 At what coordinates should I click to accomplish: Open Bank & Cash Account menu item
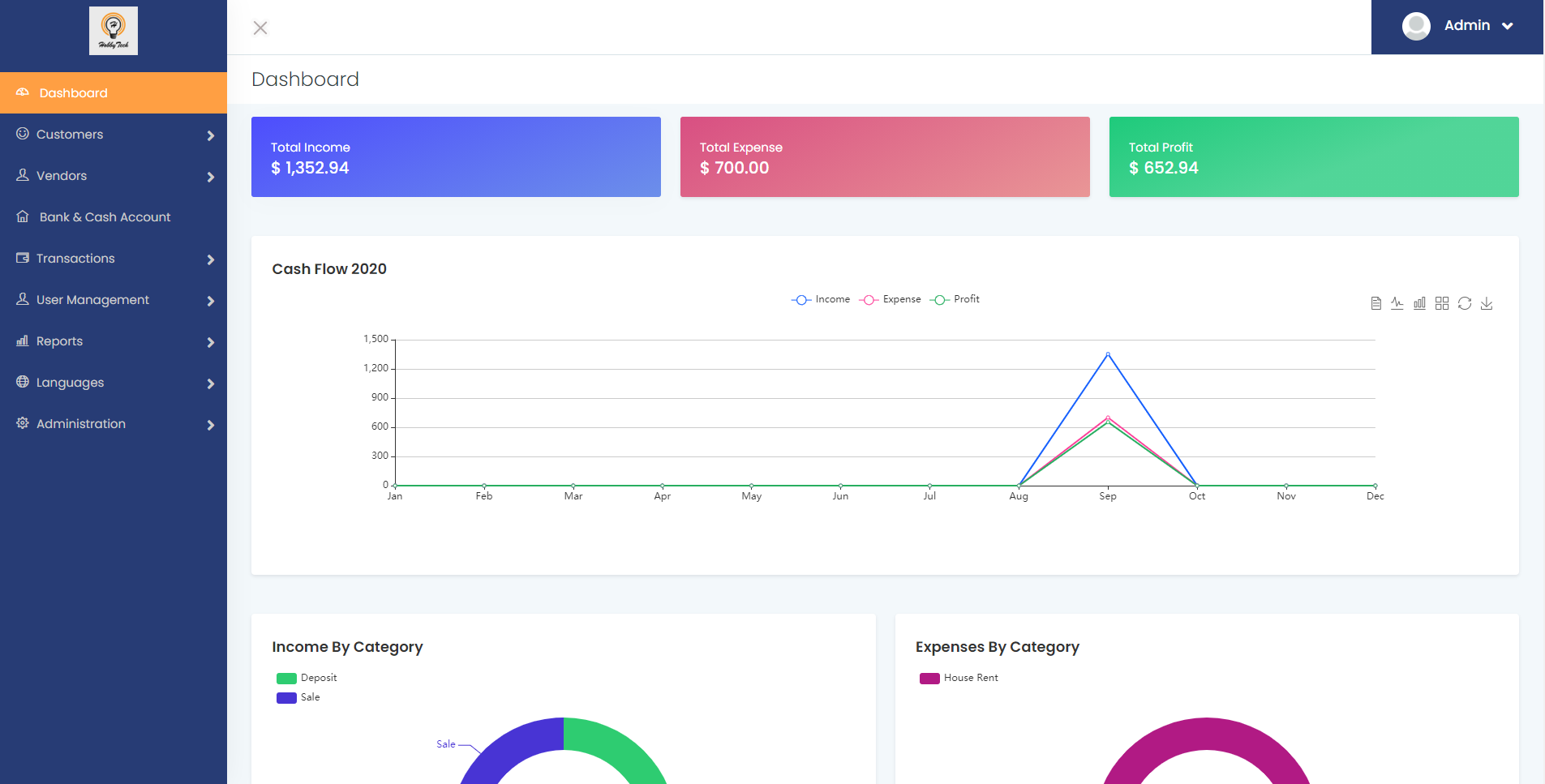coord(114,216)
